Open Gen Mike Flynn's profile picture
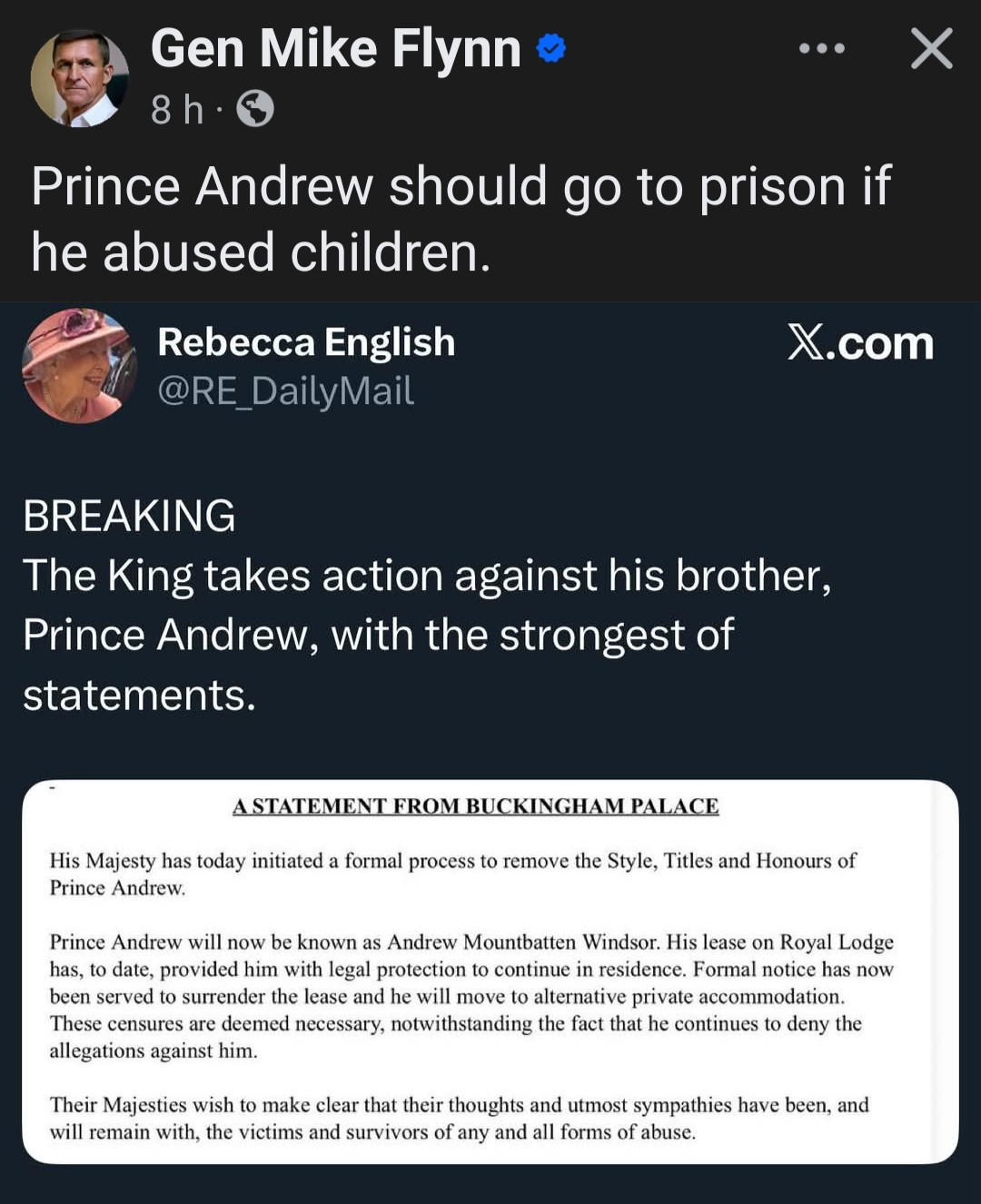This screenshot has width=981, height=1204. (79, 78)
